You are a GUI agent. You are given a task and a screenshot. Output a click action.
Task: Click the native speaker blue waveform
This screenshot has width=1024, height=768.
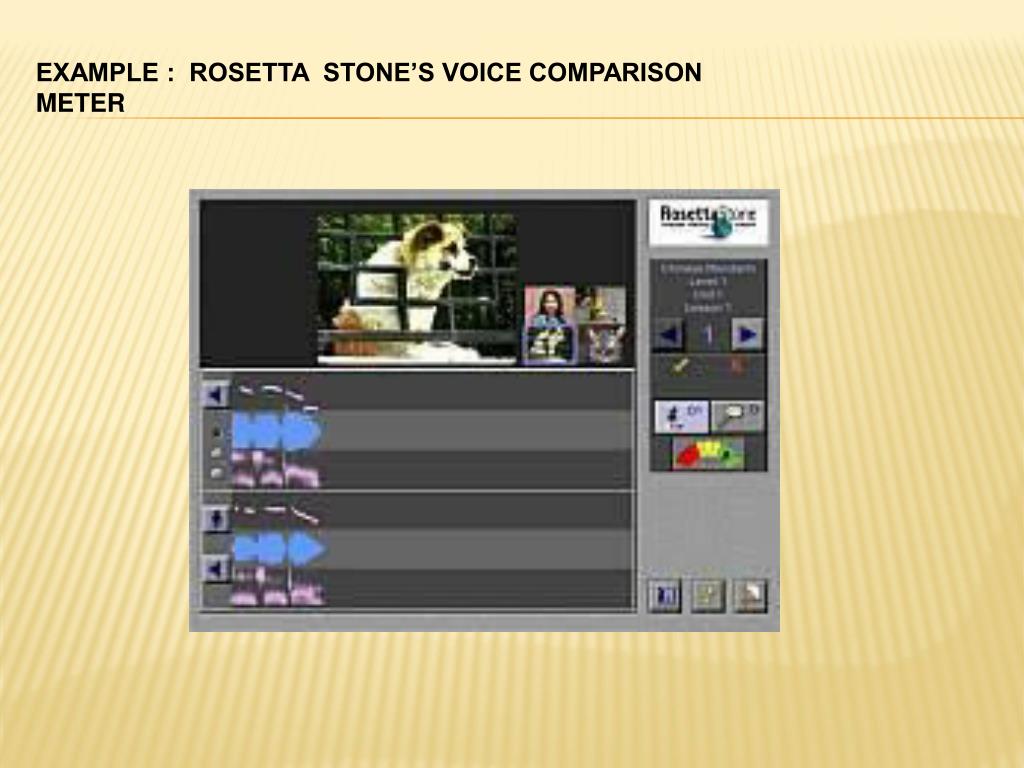(277, 432)
